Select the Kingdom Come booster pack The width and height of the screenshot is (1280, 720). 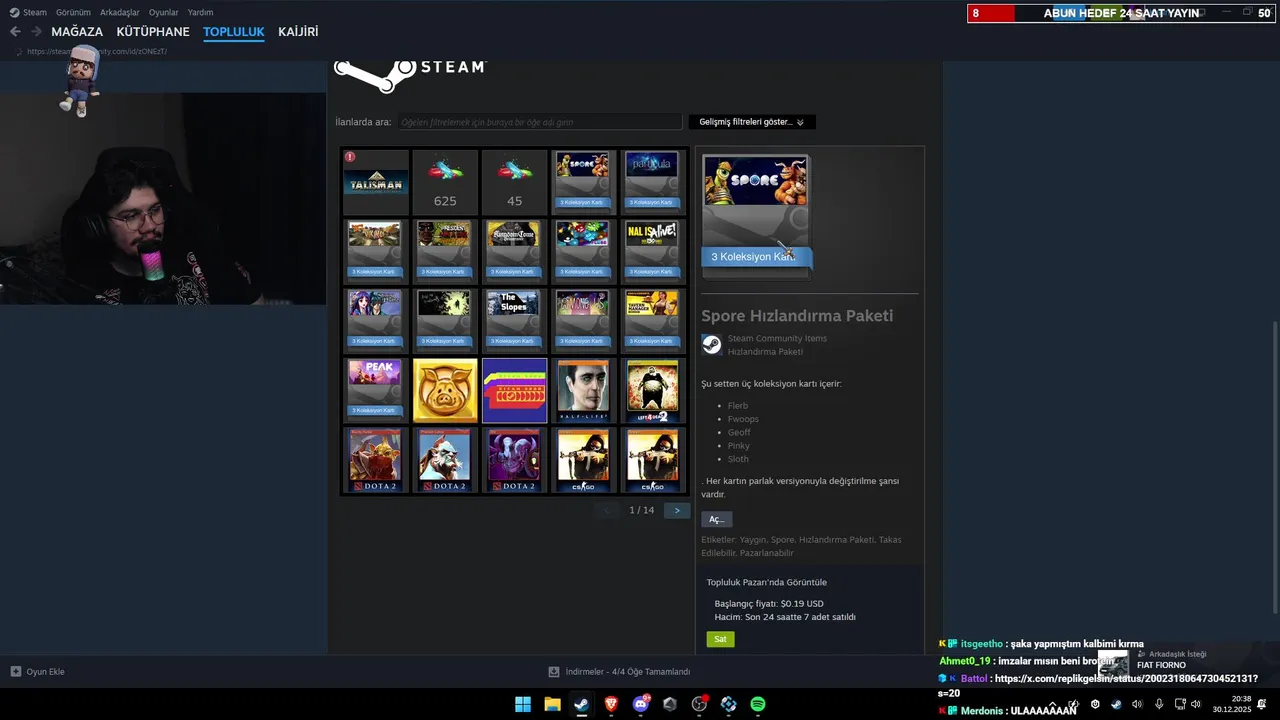[514, 251]
